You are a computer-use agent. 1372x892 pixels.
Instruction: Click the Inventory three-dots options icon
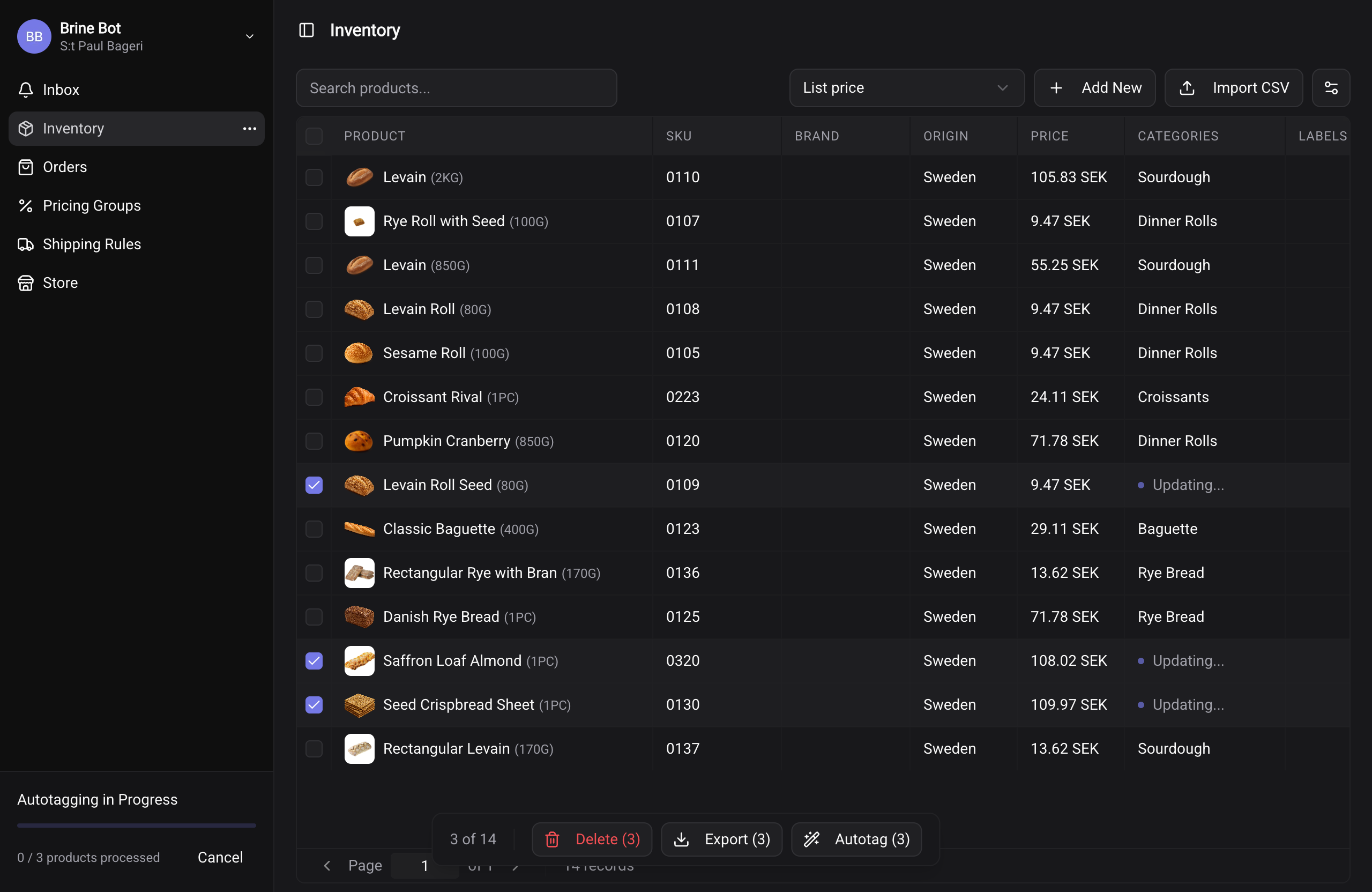click(x=249, y=129)
